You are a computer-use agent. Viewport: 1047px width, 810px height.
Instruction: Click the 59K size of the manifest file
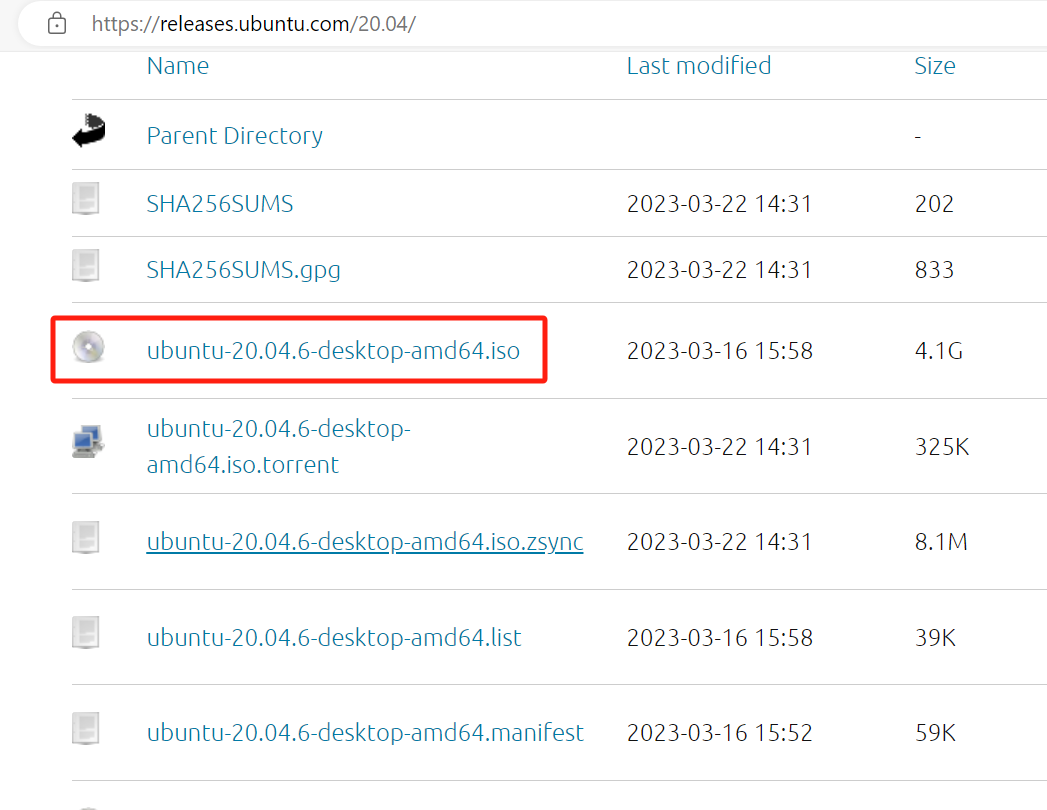(x=935, y=733)
